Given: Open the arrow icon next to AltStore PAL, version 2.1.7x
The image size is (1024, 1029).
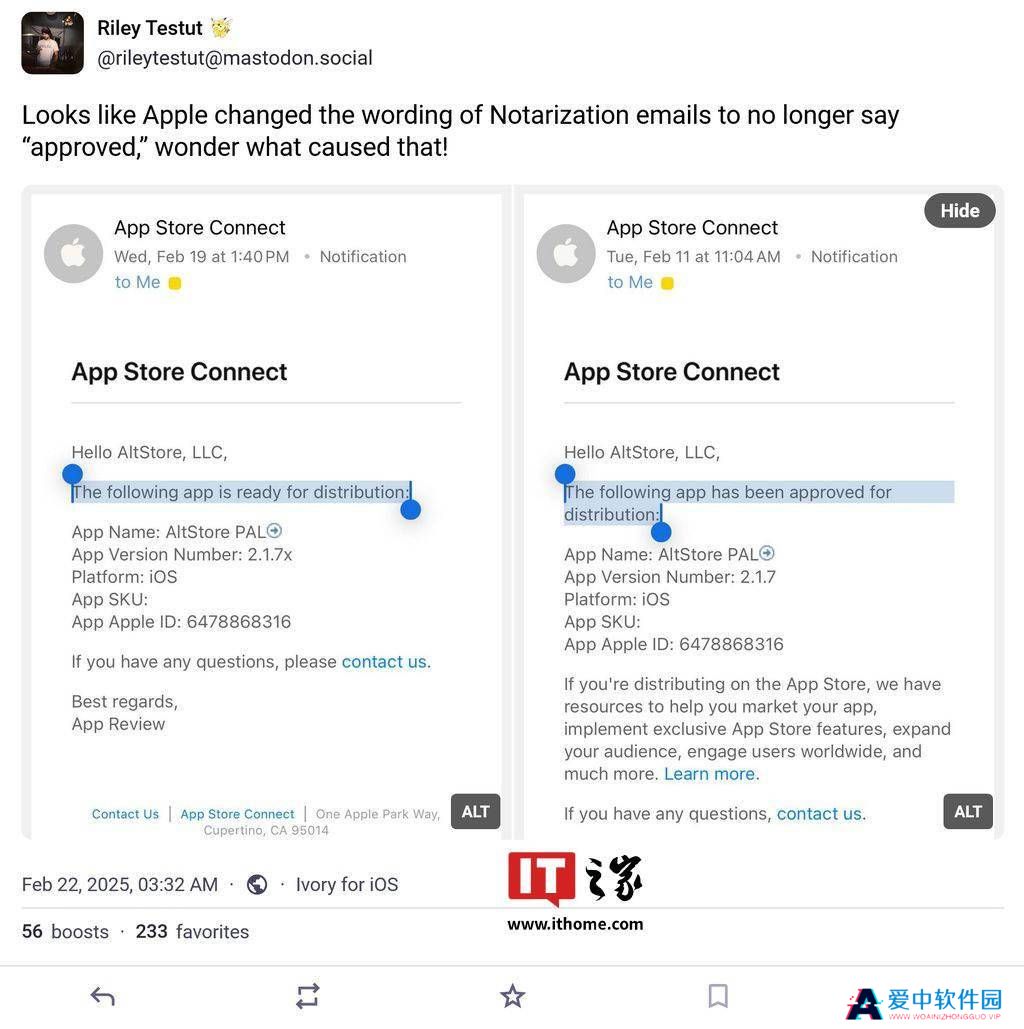Looking at the screenshot, I should pos(275,530).
